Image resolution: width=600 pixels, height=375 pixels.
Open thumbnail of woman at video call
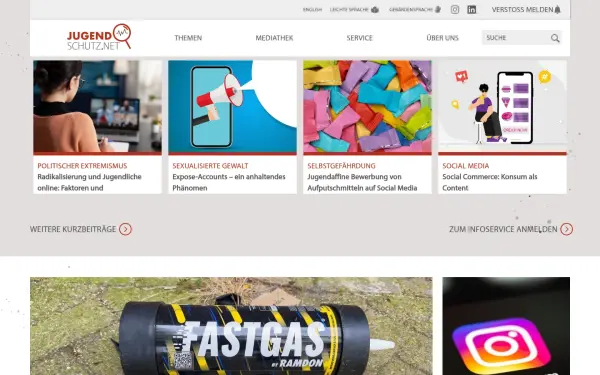(98, 106)
